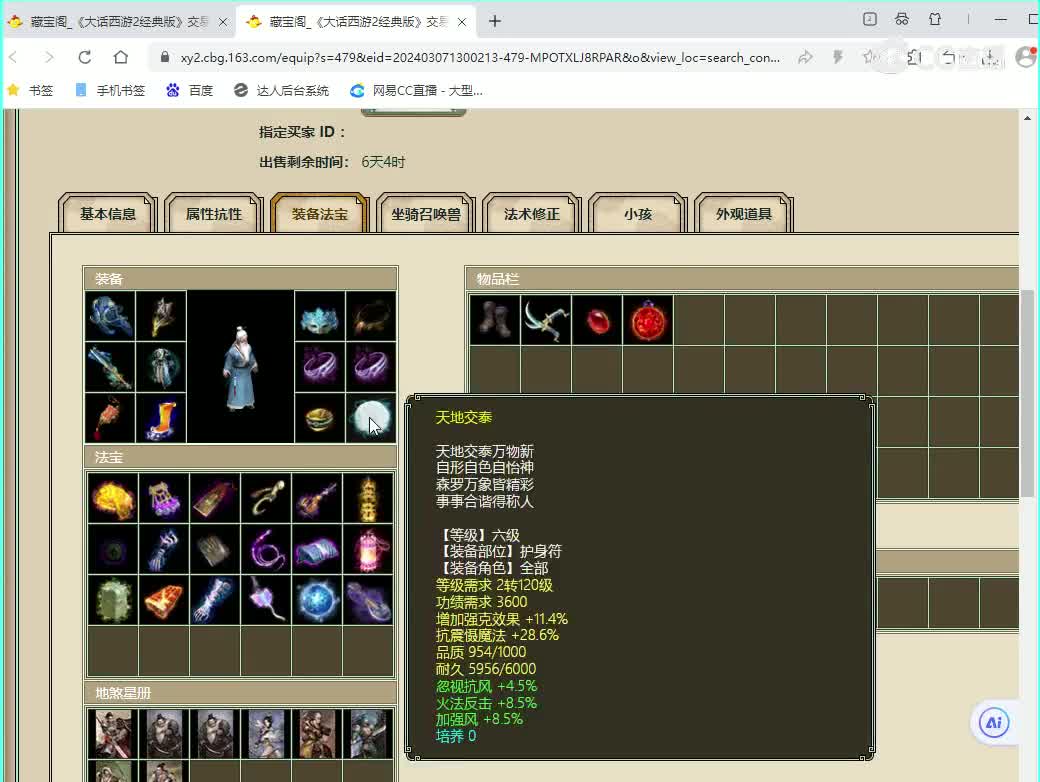This screenshot has height=782, width=1040.
Task: Select the grey boots in 物品栏
Action: [x=495, y=320]
